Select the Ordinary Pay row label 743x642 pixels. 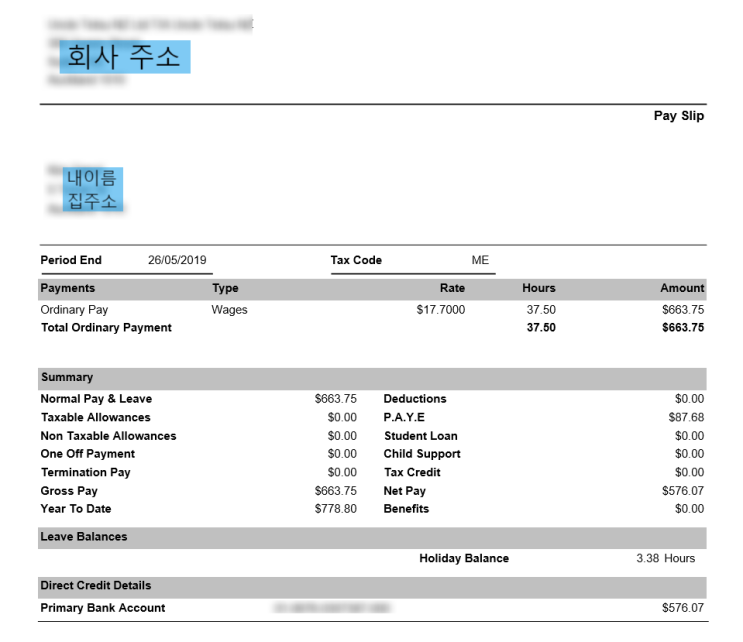[x=74, y=310]
